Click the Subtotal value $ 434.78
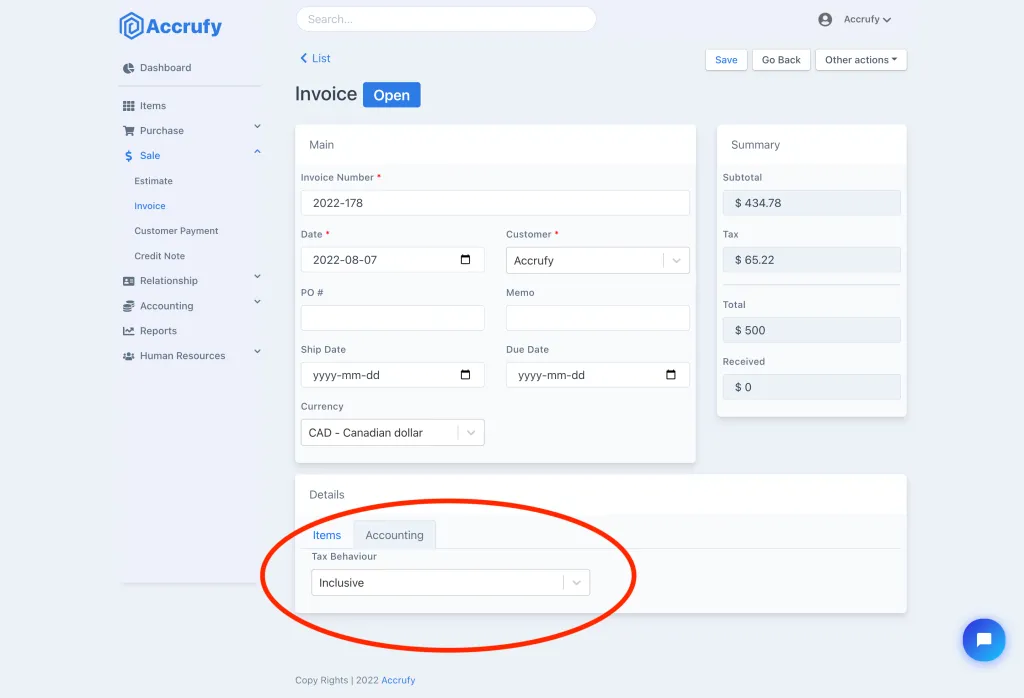This screenshot has height=698, width=1024. 812,203
